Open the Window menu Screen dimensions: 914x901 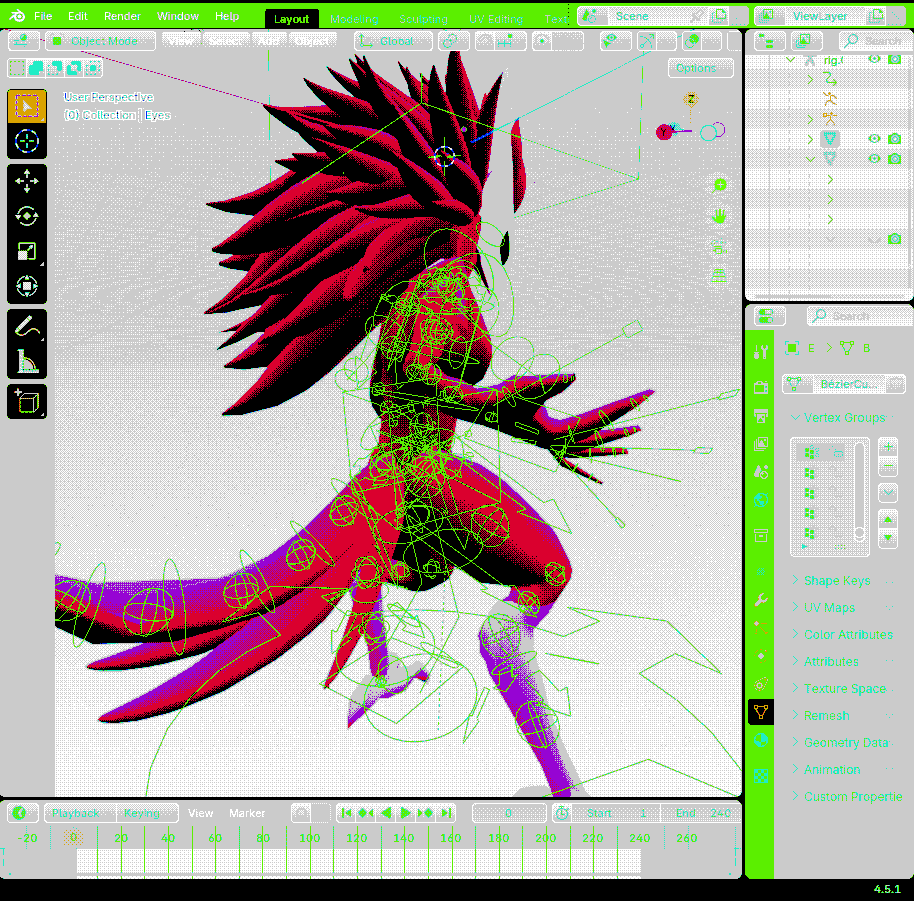(178, 16)
